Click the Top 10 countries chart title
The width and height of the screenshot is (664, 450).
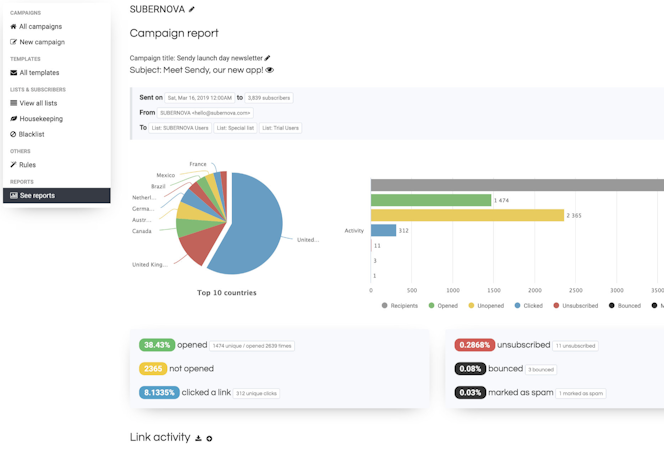coord(227,293)
